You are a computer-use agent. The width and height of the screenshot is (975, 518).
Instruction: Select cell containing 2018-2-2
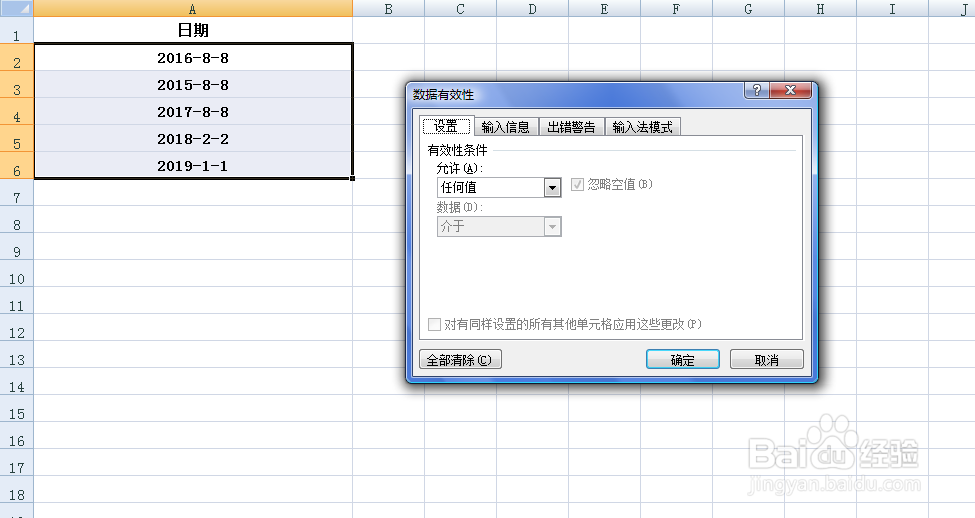click(x=193, y=138)
